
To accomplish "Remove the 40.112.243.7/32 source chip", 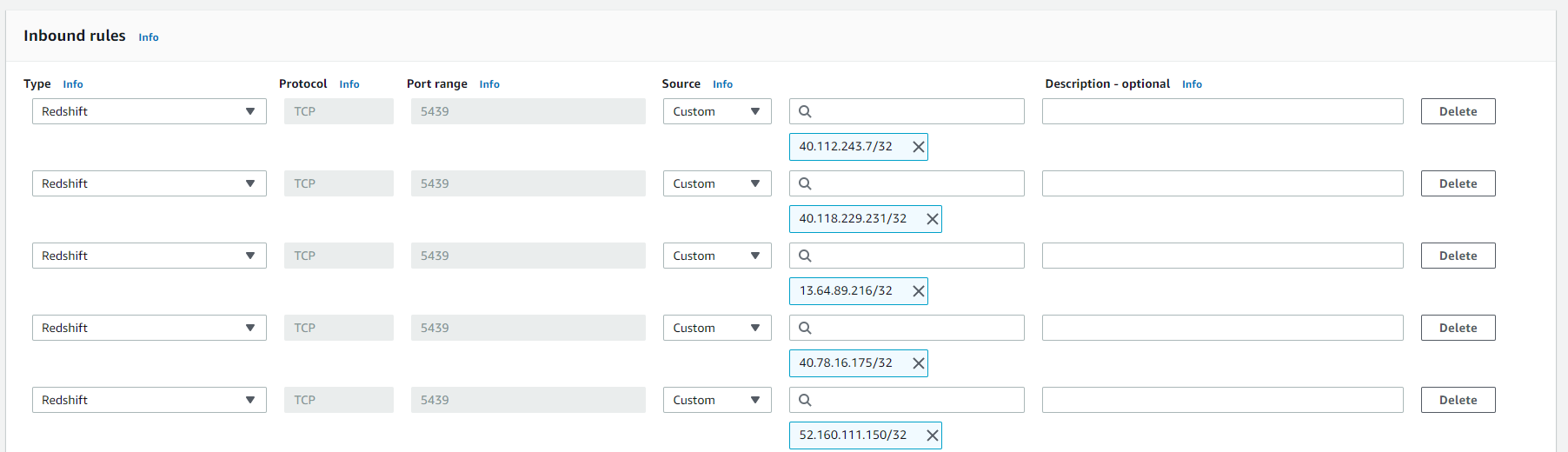I will [918, 147].
